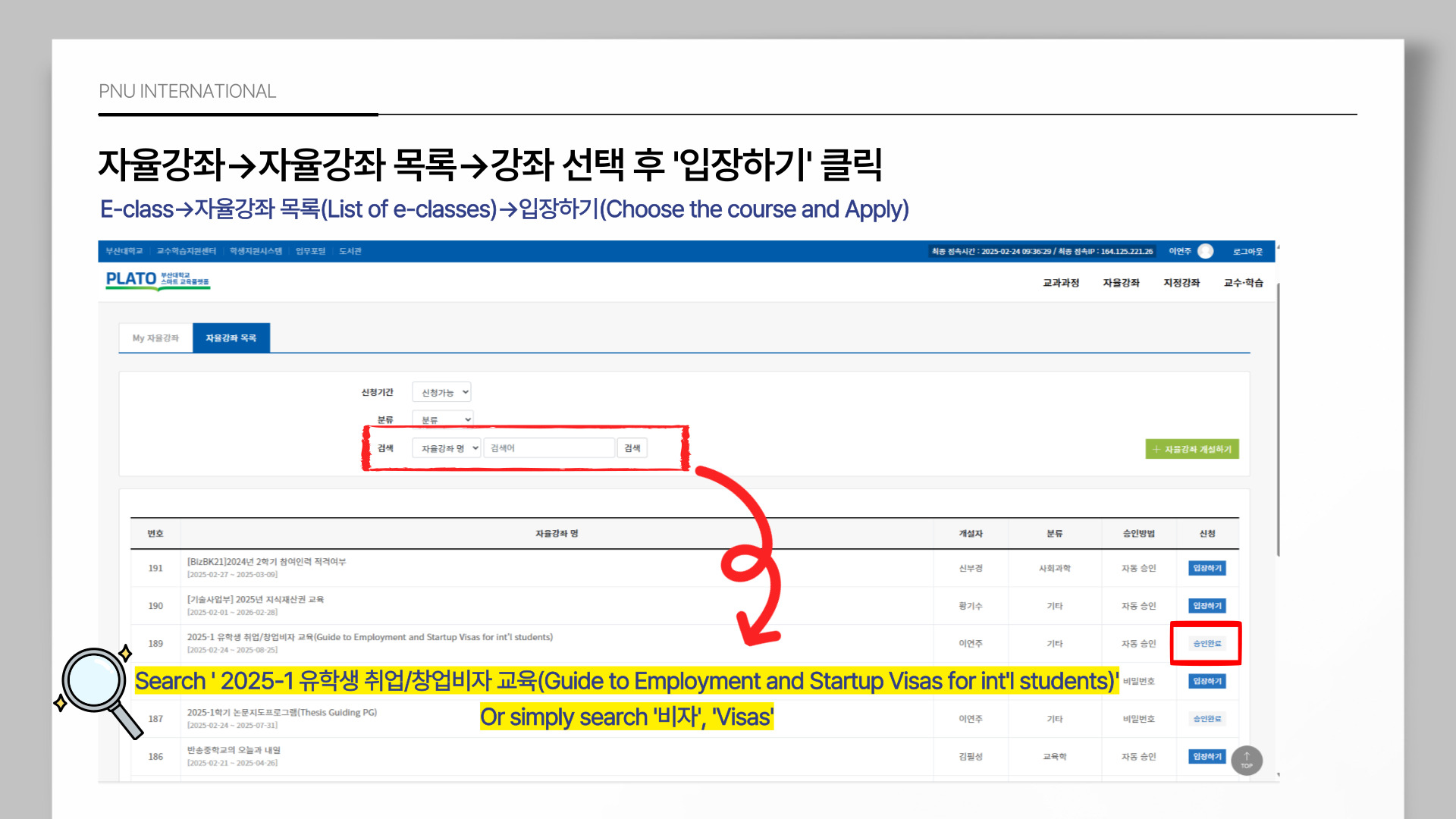Viewport: 1456px width, 819px height.
Task: Open the 자율강좌 top navigation menu
Action: 1121,283
